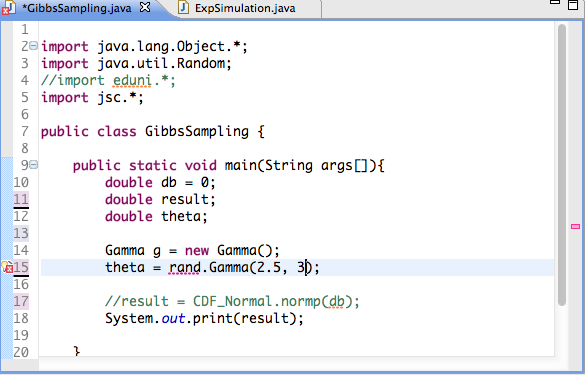The width and height of the screenshot is (585, 375).
Task: Click 'main(String args[])' on line 9
Action: (x=301, y=165)
